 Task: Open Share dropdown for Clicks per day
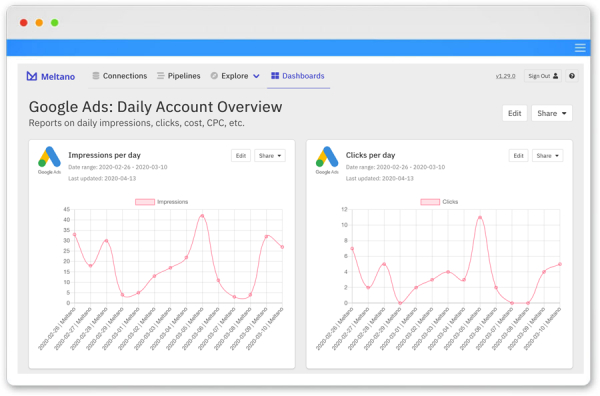click(x=547, y=156)
